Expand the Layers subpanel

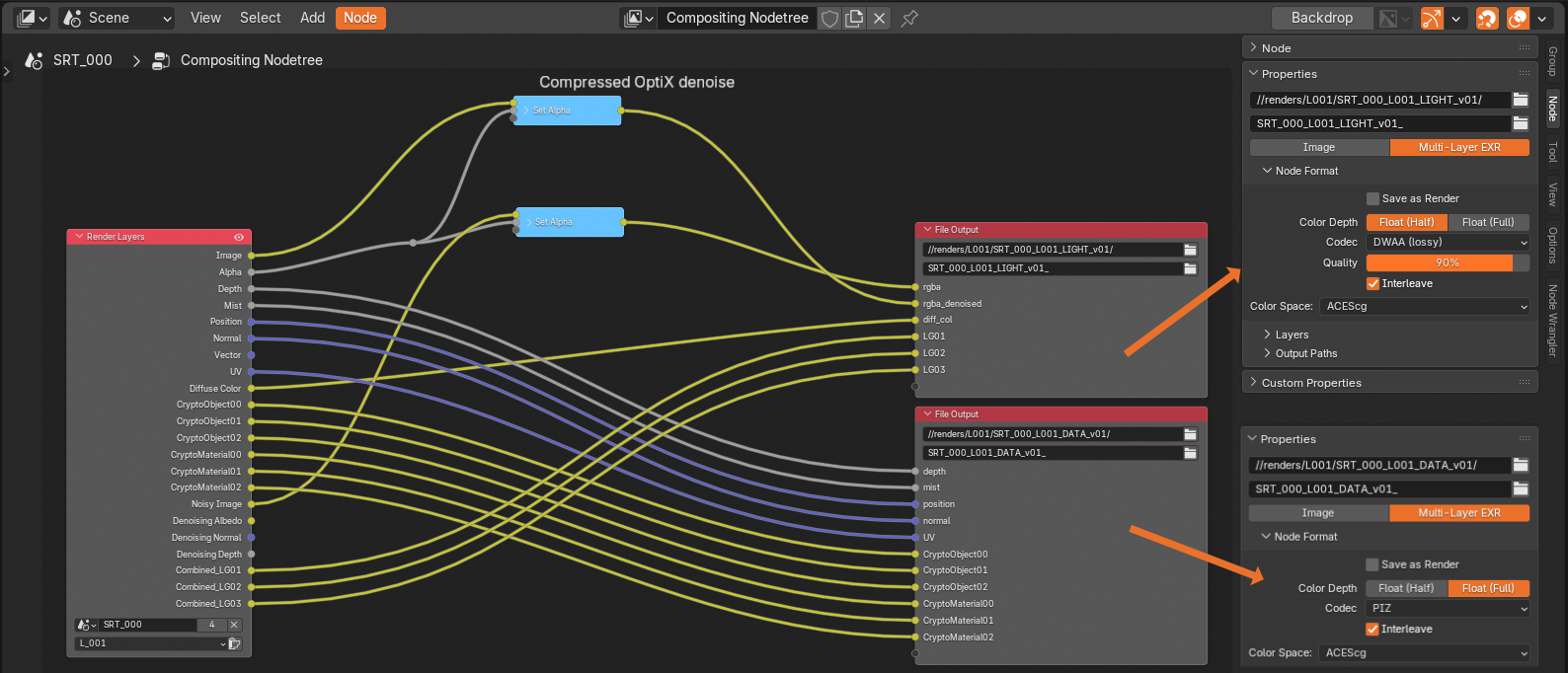click(x=1291, y=335)
